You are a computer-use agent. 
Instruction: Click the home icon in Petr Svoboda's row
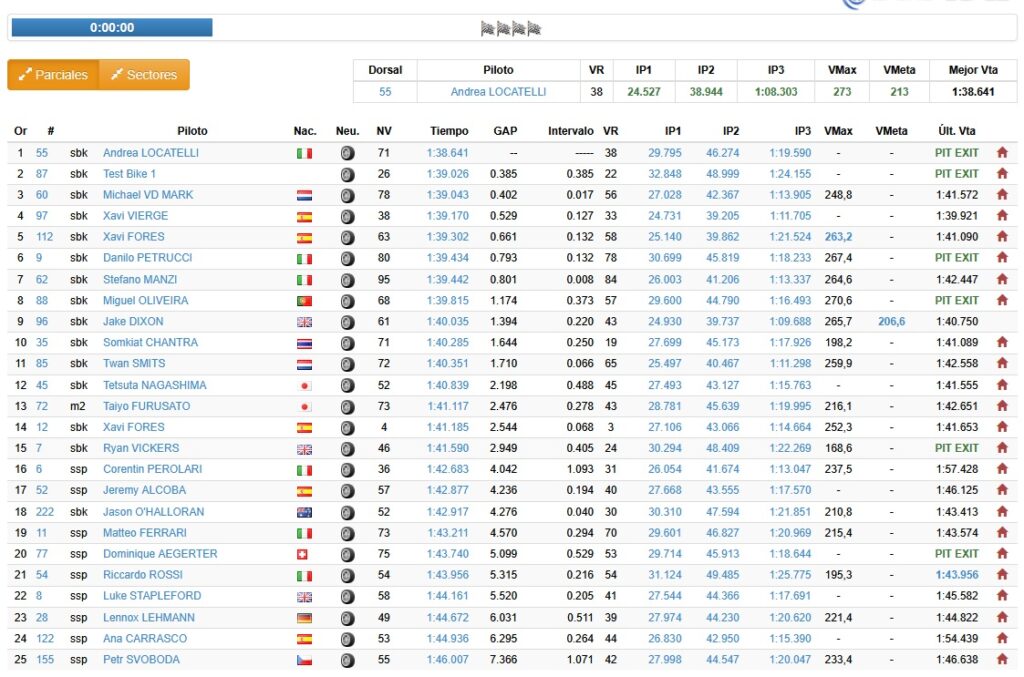(x=1001, y=660)
